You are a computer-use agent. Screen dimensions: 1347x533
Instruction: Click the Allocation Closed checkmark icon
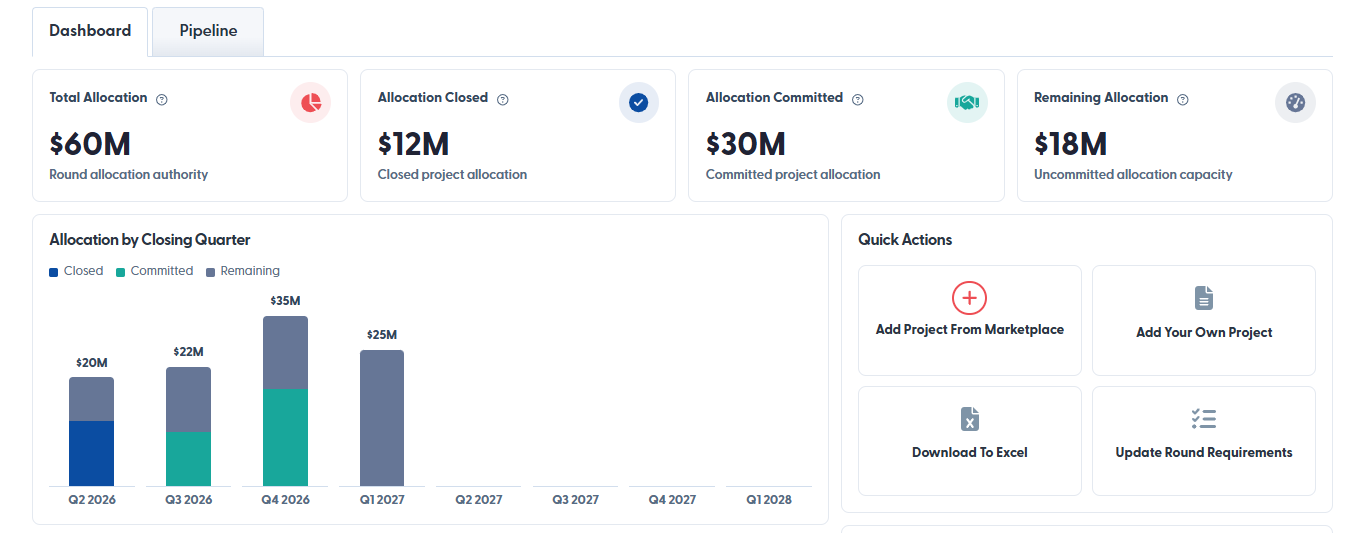639,103
